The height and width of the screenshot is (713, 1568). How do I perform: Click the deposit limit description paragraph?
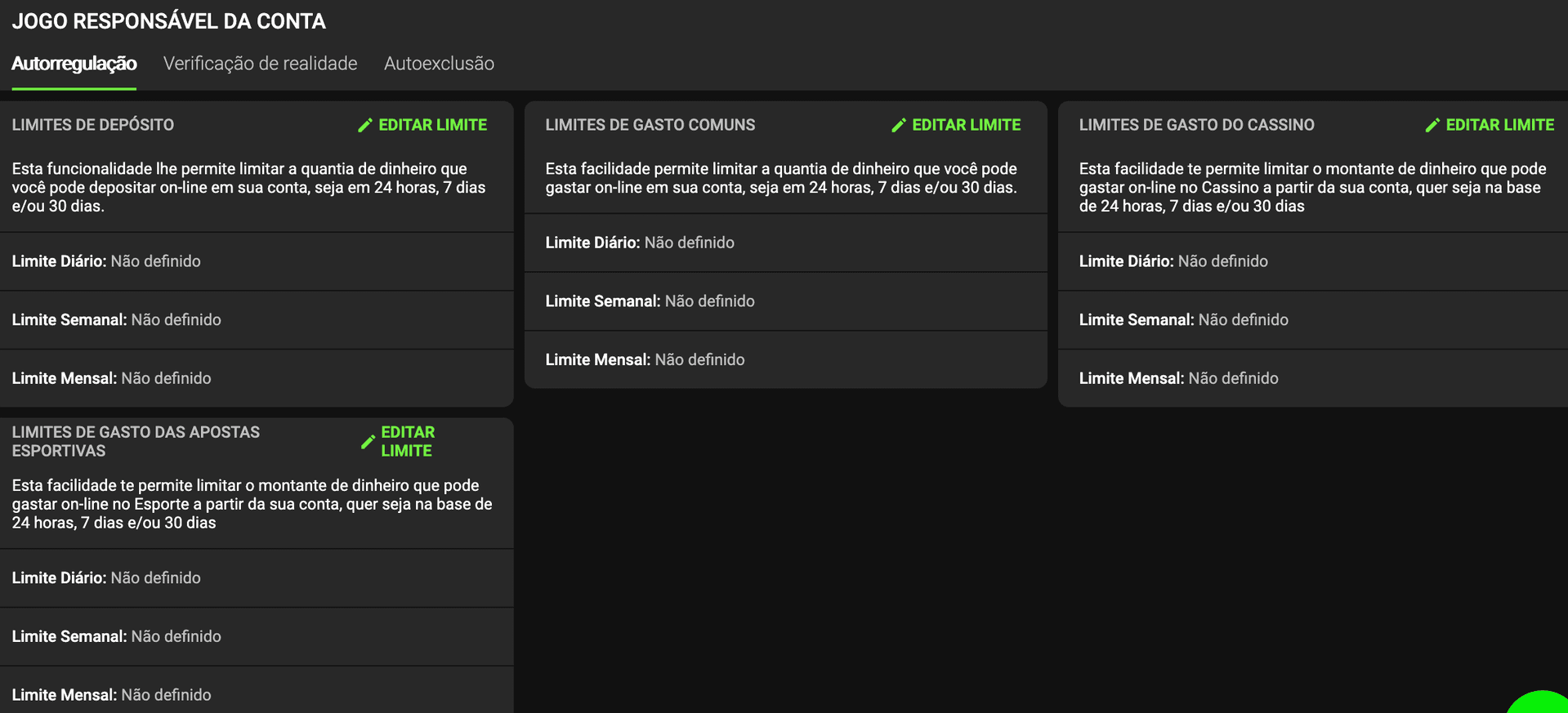click(248, 187)
